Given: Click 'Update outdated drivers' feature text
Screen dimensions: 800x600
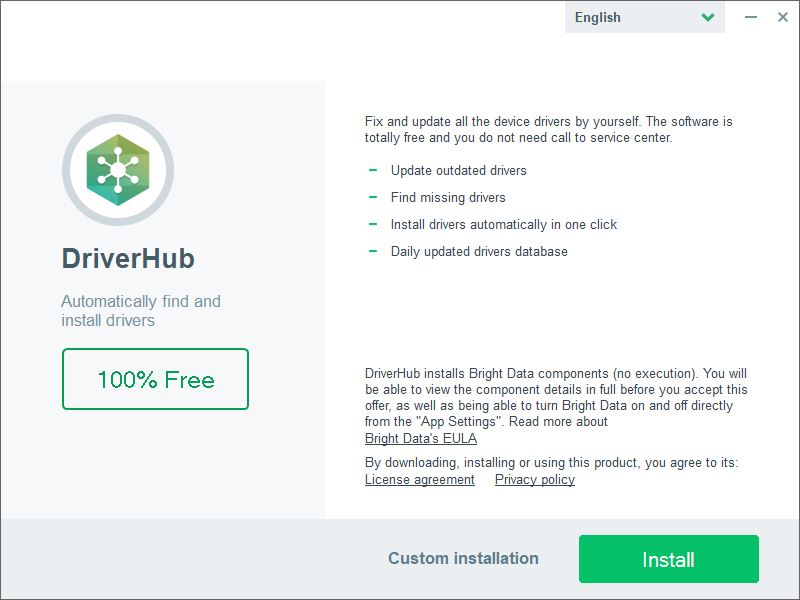Looking at the screenshot, I should click(458, 170).
